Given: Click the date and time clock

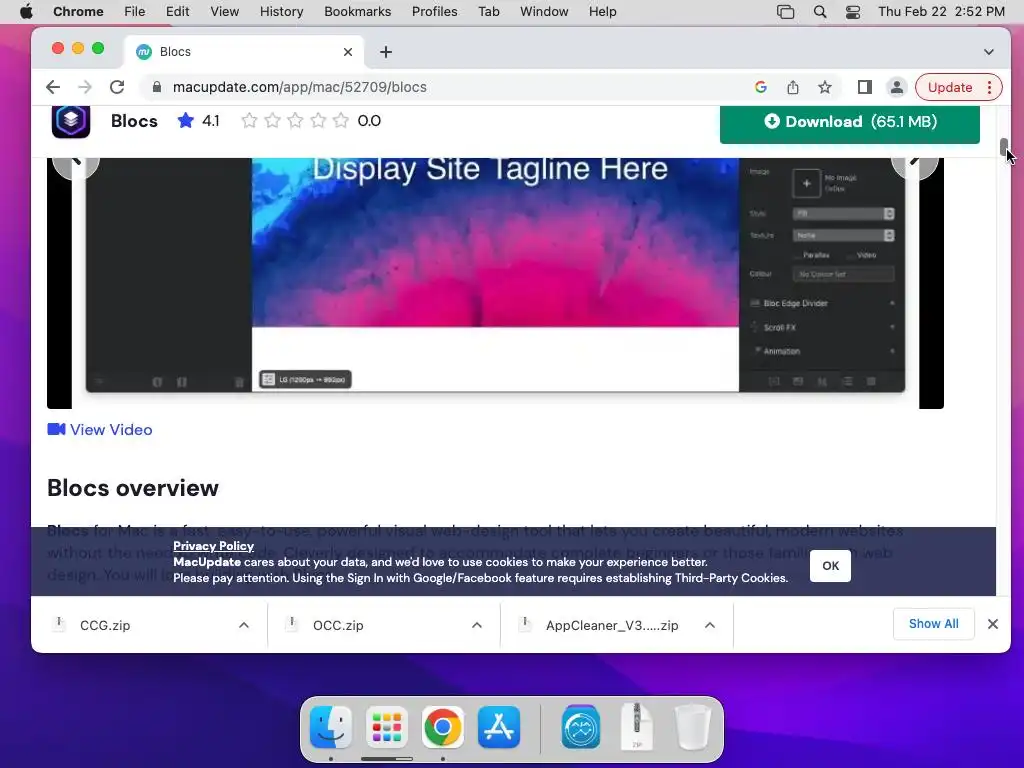Looking at the screenshot, I should pos(941,12).
